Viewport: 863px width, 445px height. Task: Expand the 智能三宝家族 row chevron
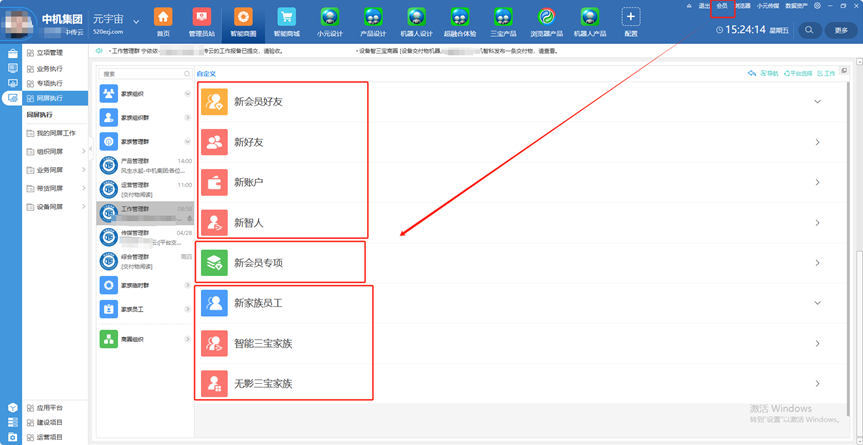click(x=817, y=344)
